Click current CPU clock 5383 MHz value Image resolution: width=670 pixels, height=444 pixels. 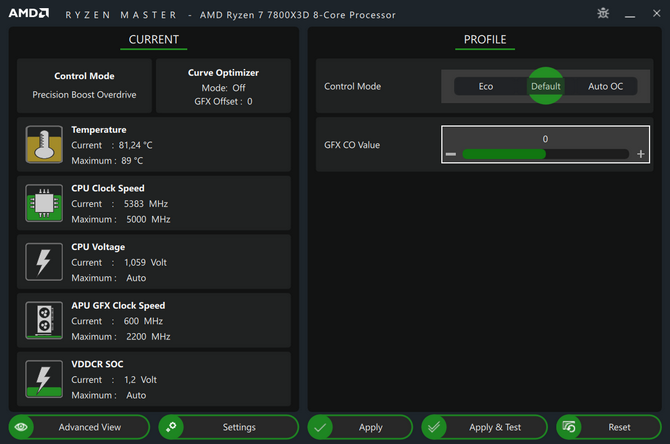coord(146,204)
